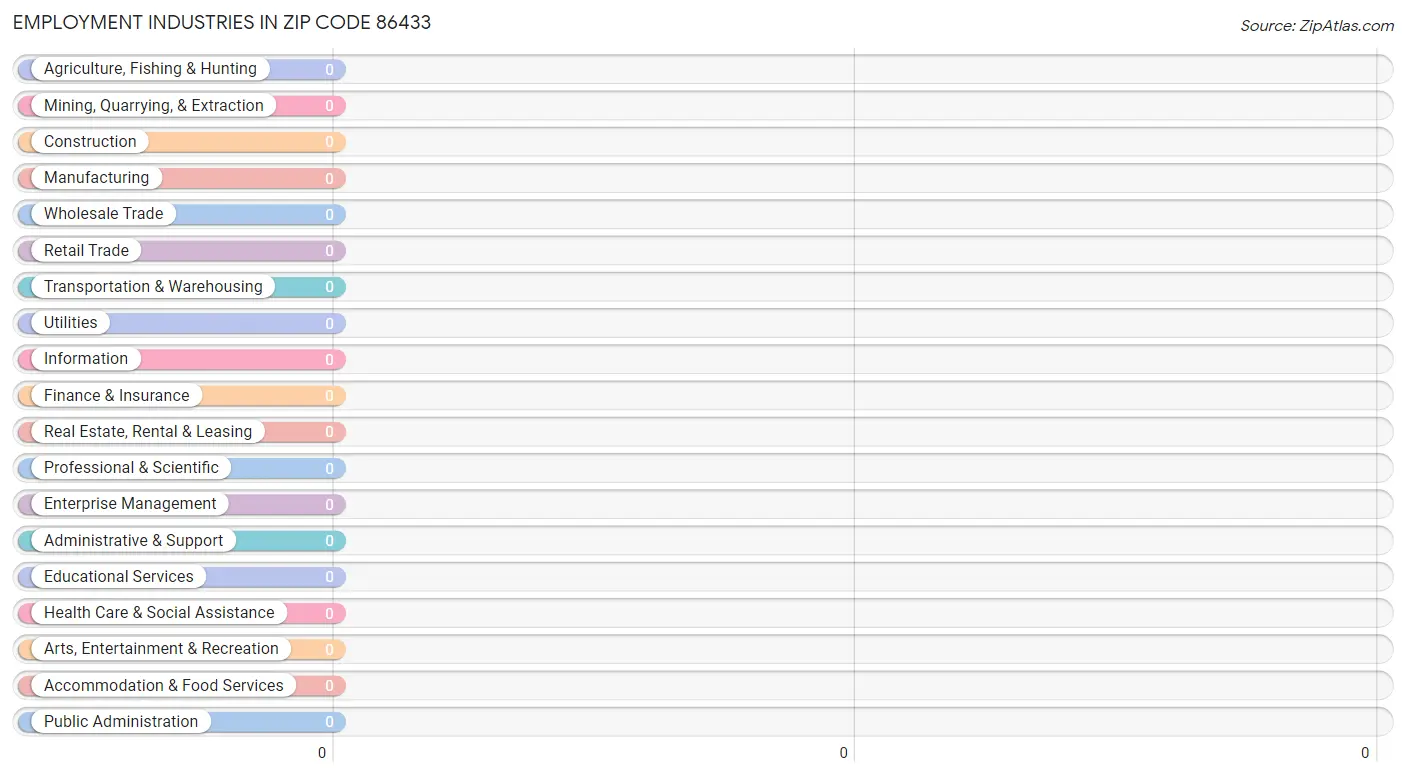The width and height of the screenshot is (1406, 776).
Task: Select the Administrative & Support label
Action: click(x=133, y=540)
